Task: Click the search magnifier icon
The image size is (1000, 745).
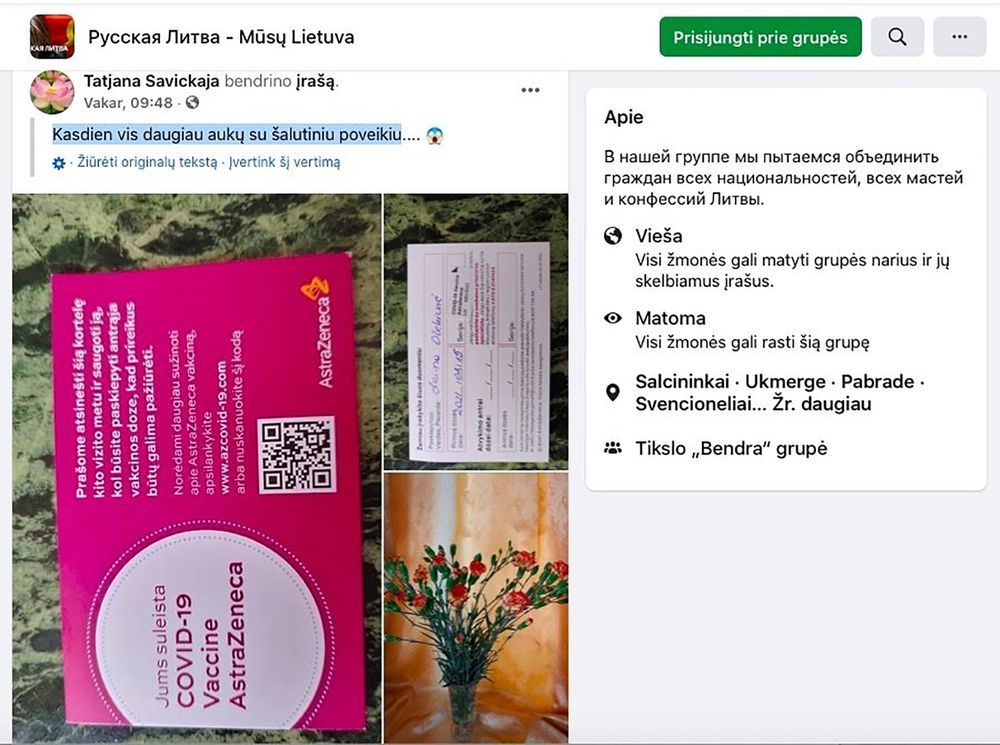Action: click(897, 36)
